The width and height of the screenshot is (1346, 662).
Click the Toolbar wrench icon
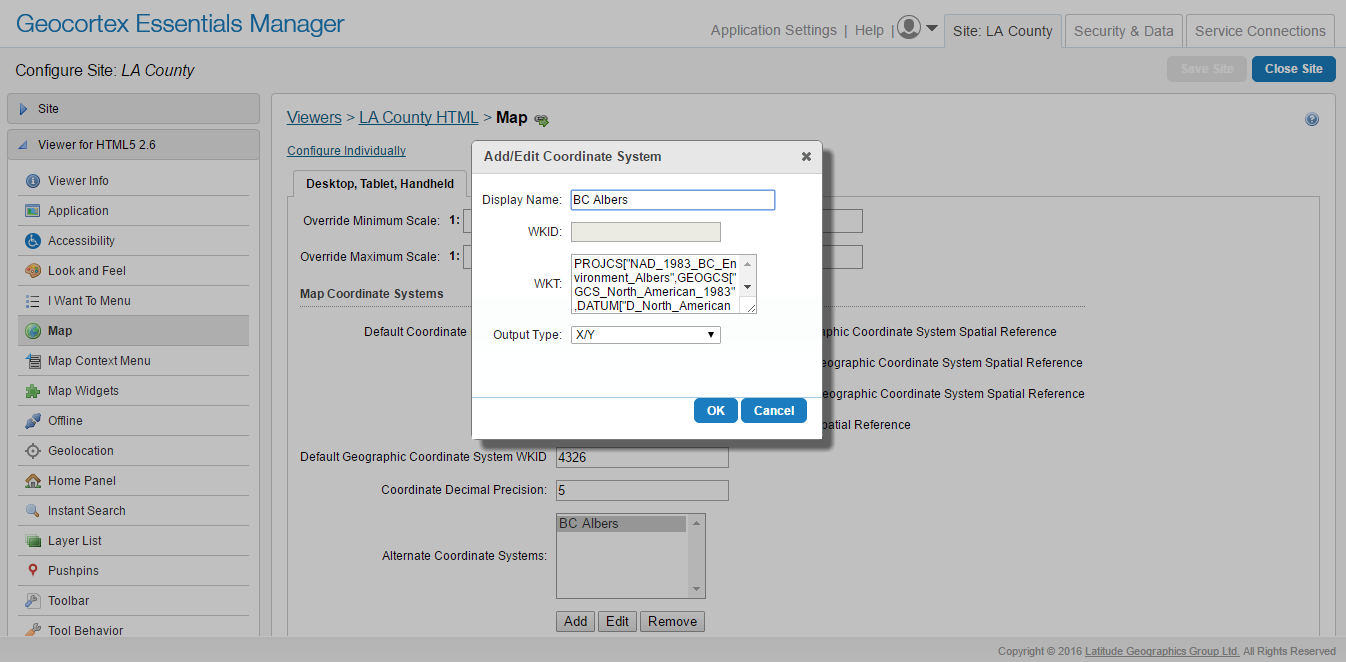click(x=32, y=601)
